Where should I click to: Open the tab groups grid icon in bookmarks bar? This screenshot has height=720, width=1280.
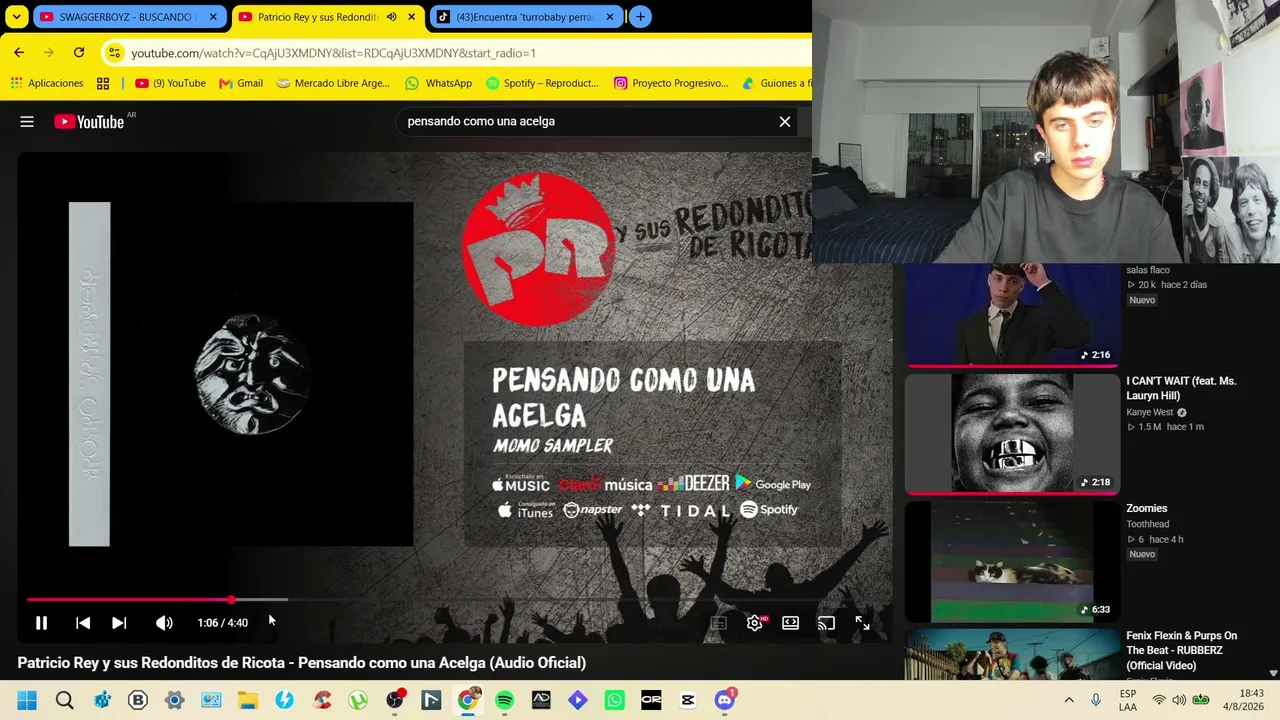pos(103,83)
